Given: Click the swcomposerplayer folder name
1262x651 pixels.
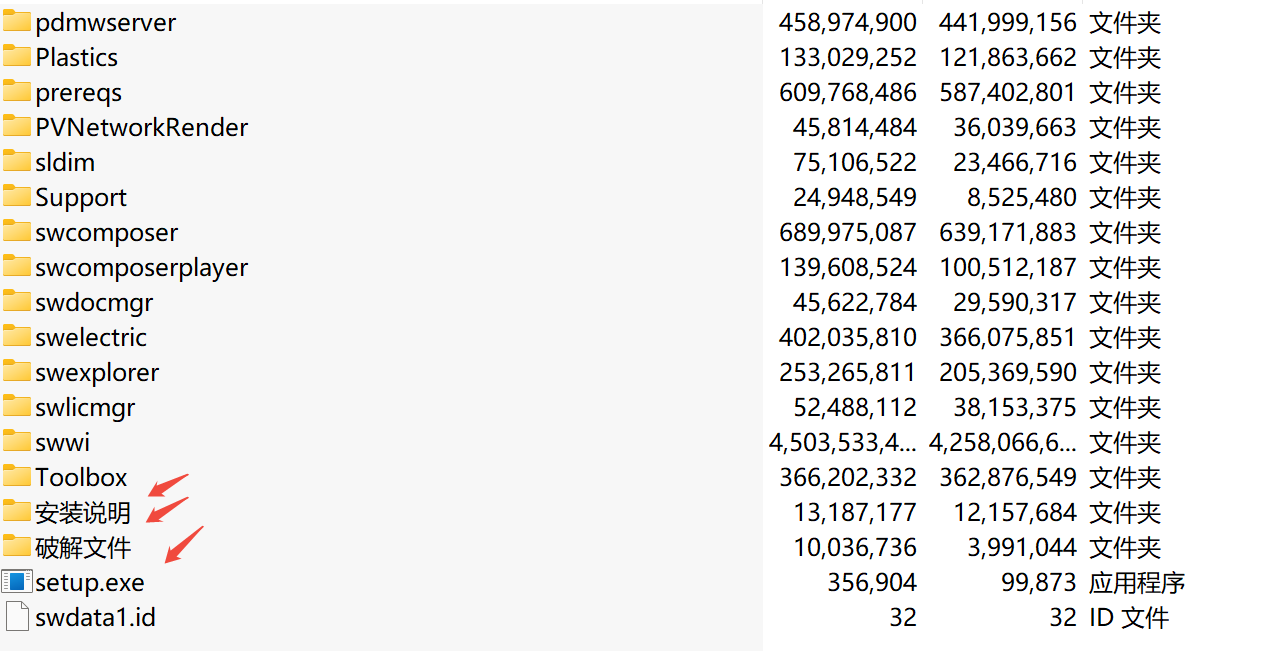Looking at the screenshot, I should 141,267.
